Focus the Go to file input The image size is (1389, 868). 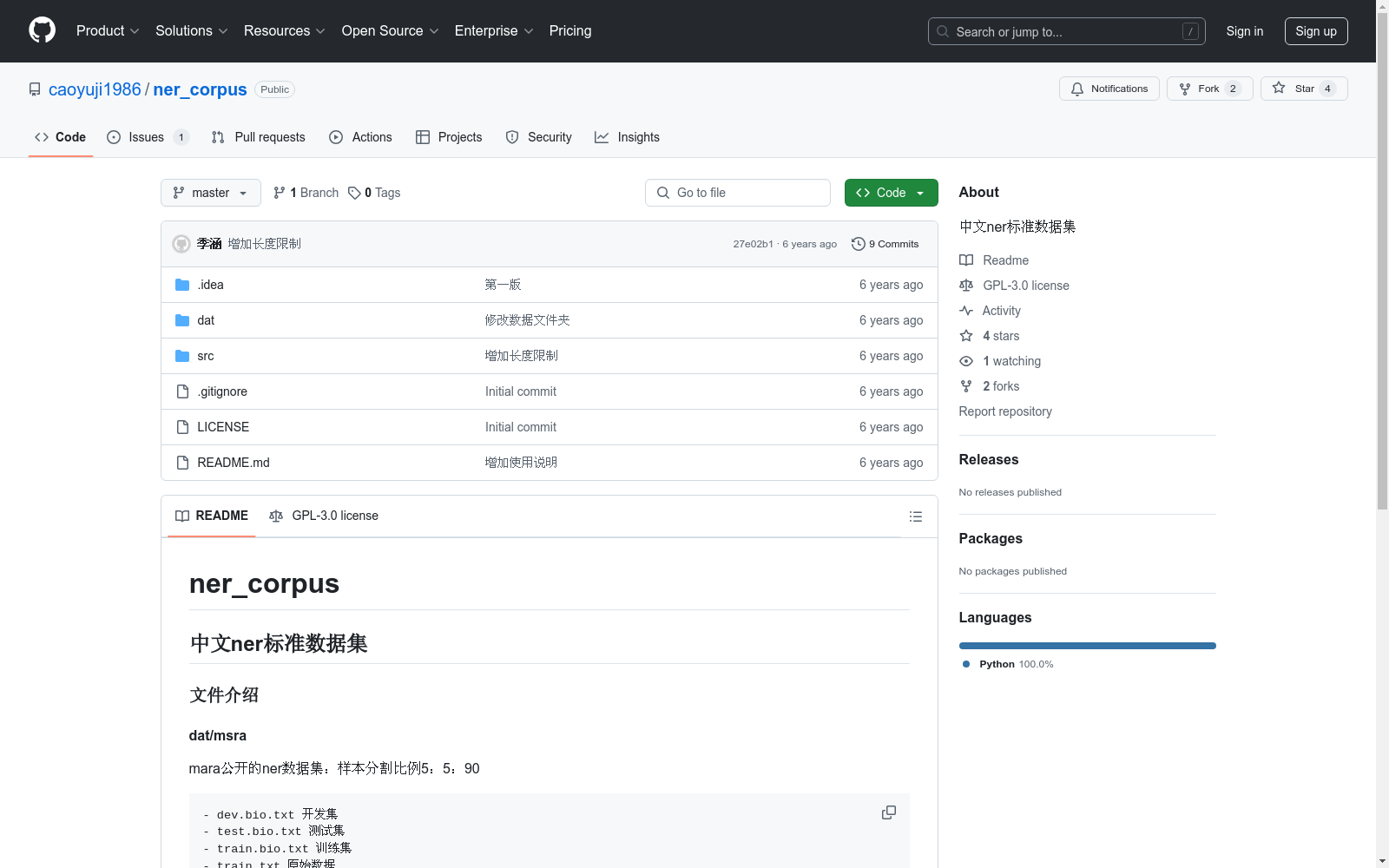738,193
